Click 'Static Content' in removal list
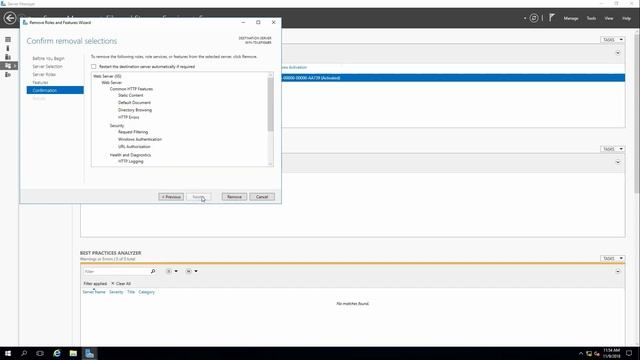Screen dimensions: 640x360 (131, 95)
